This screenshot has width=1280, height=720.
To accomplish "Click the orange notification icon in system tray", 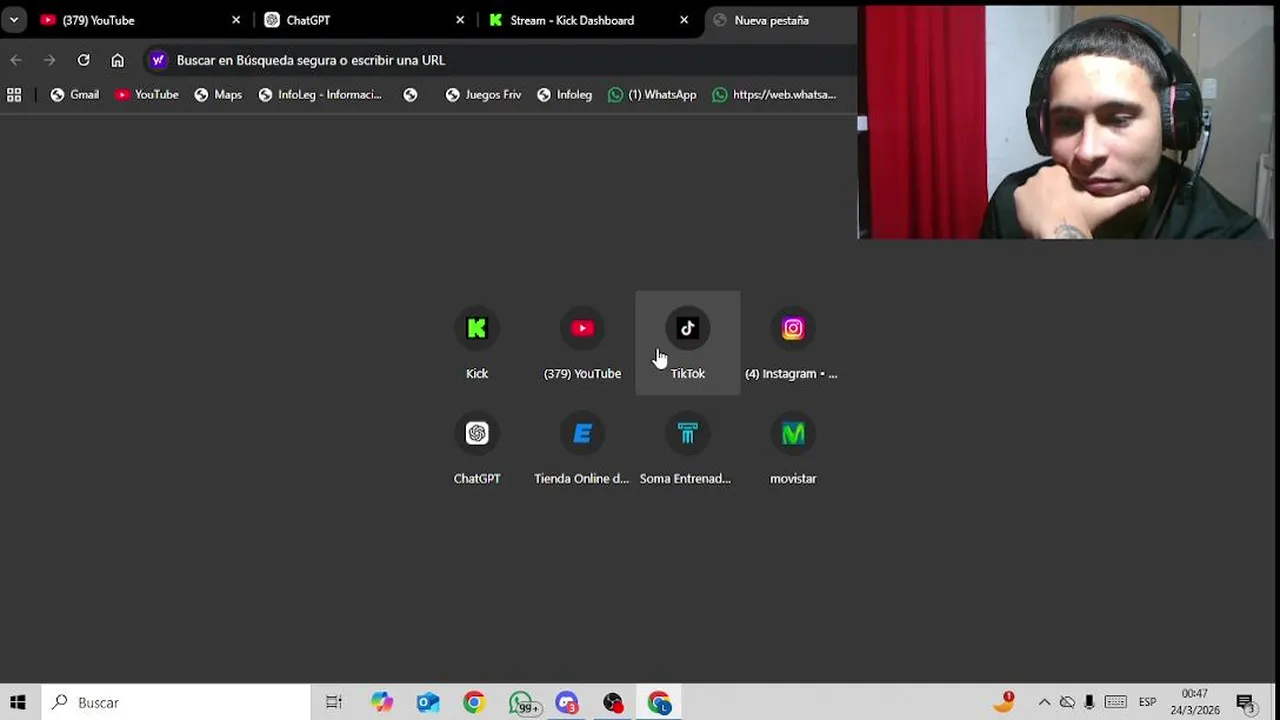I will 1004,702.
